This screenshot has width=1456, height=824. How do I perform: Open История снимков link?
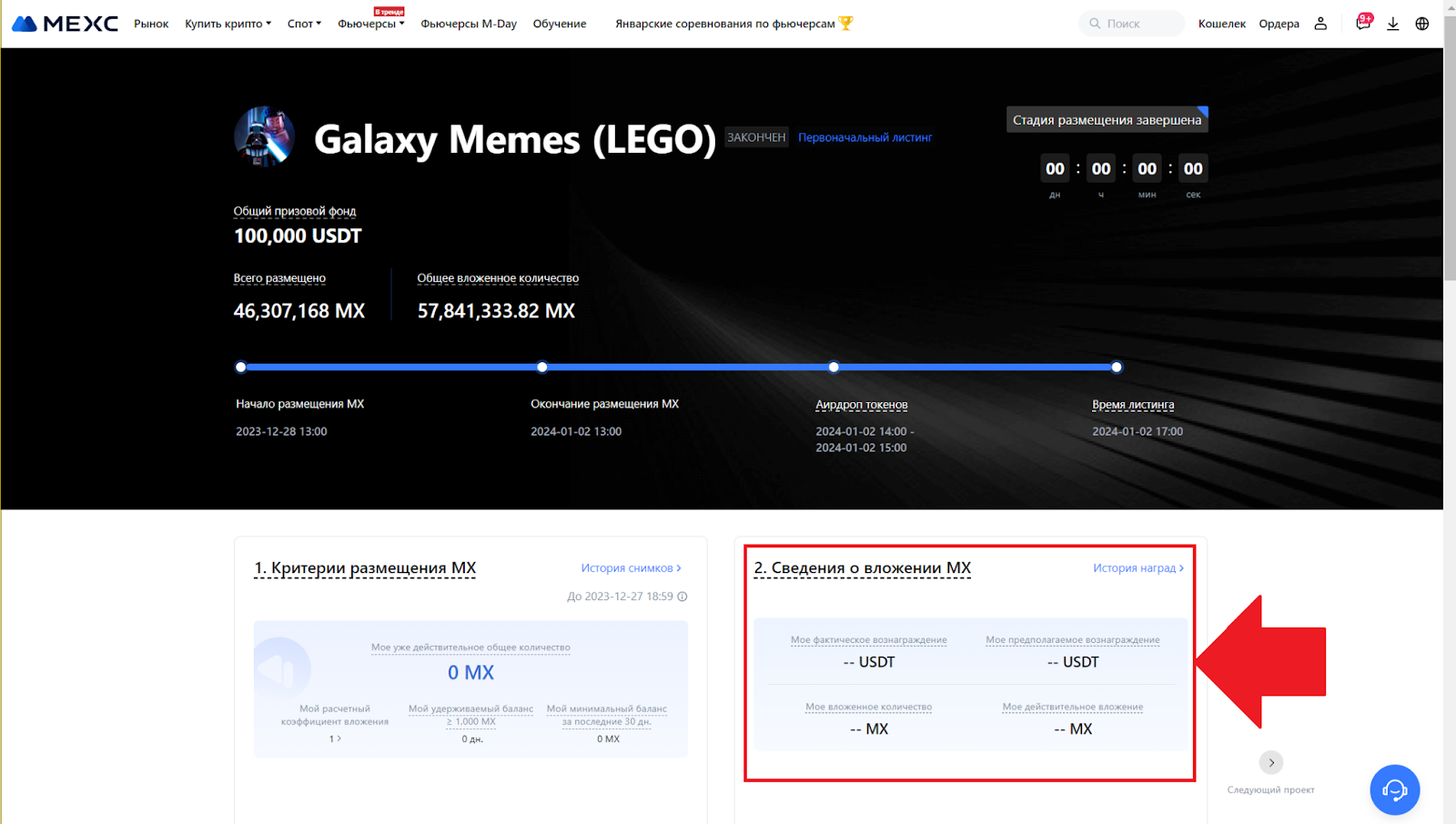click(x=632, y=568)
